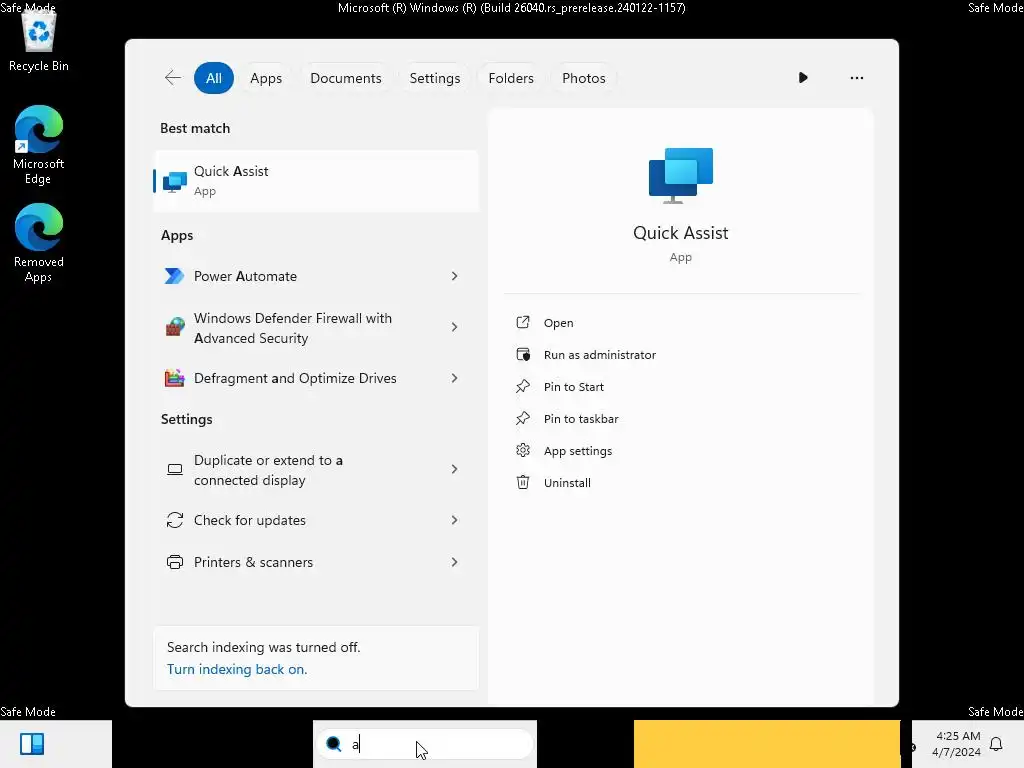The image size is (1024, 768).
Task: Expand Defragment and Optimize Drives chevron
Action: coord(455,378)
